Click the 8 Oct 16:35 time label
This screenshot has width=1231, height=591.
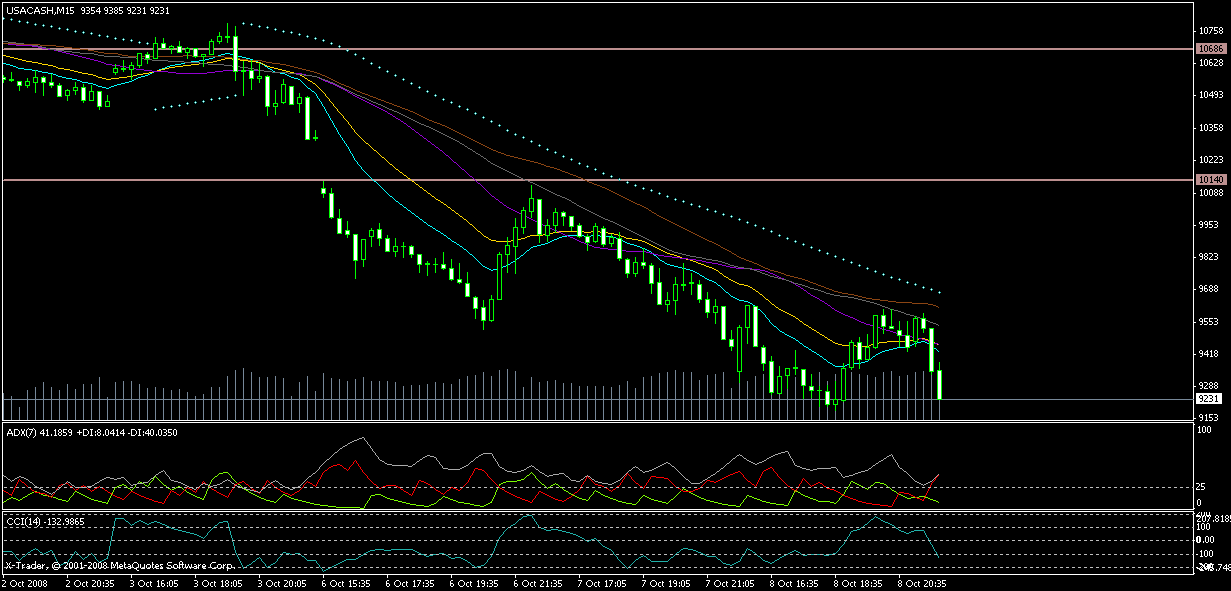pyautogui.click(x=793, y=582)
